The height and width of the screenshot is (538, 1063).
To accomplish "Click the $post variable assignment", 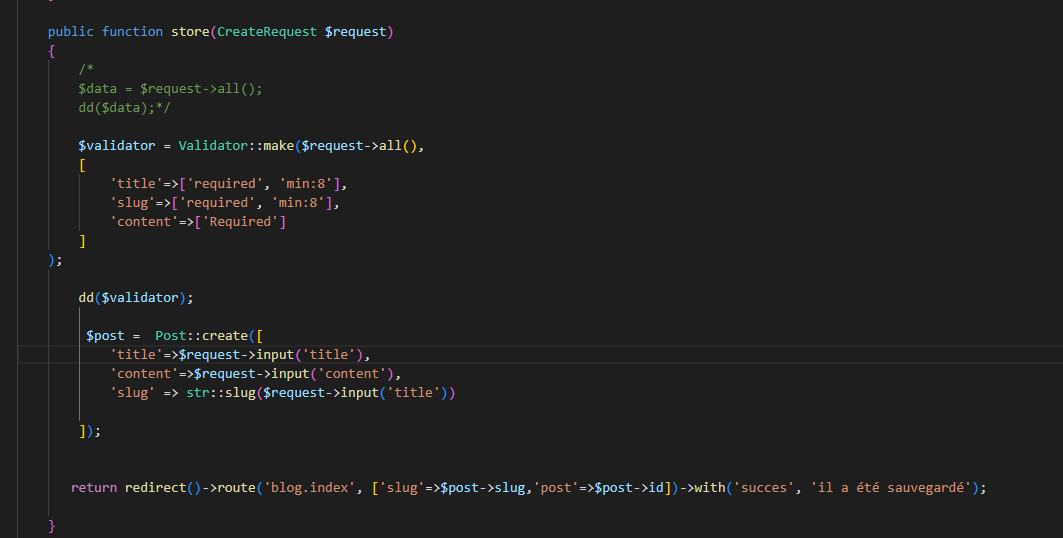I will [x=109, y=336].
